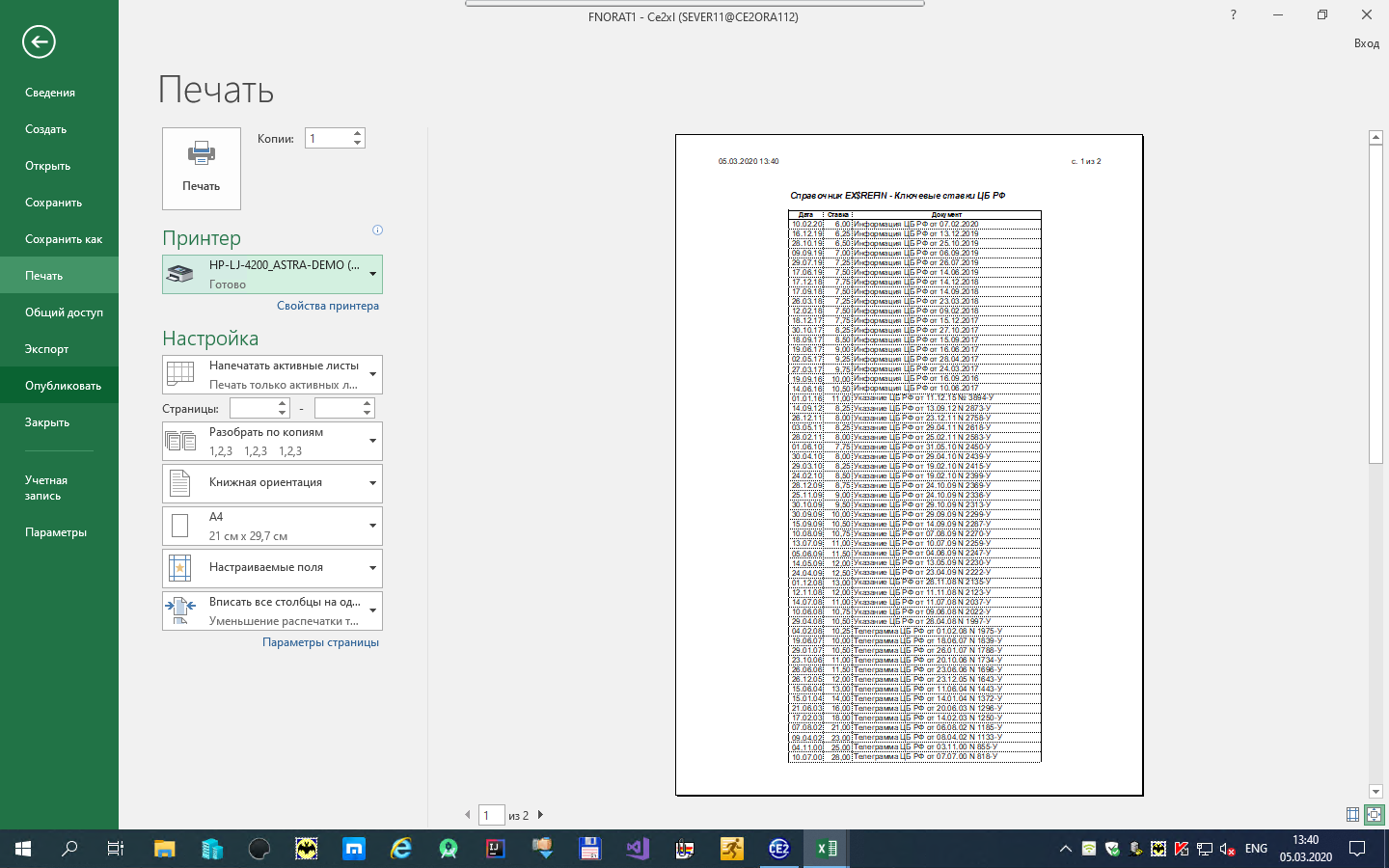
Task: Open the Книжная ориентация dropdown
Action: click(x=272, y=483)
